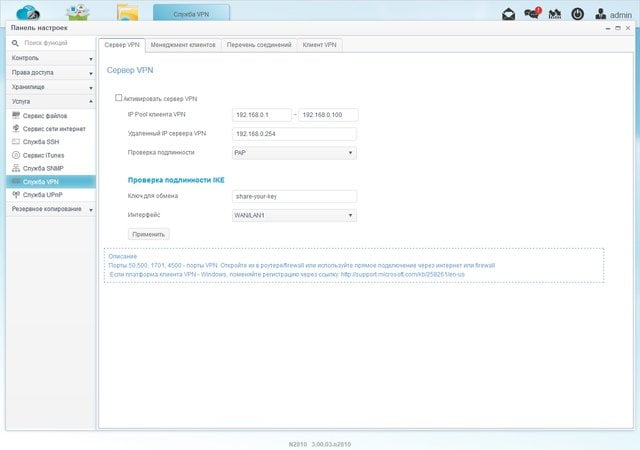
Task: Switch to the Перечень соединений tab
Action: [259, 45]
